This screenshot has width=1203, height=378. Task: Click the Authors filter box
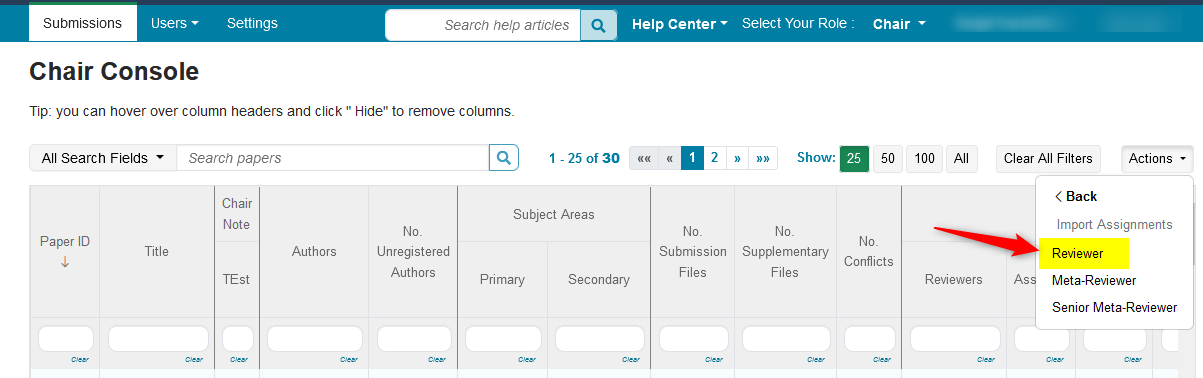click(314, 339)
